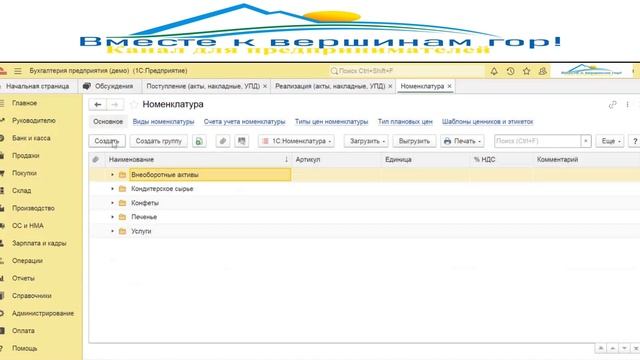Focus the global search Ctrl+Shift+F field
Image resolution: width=640 pixels, height=360 pixels.
tap(406, 71)
